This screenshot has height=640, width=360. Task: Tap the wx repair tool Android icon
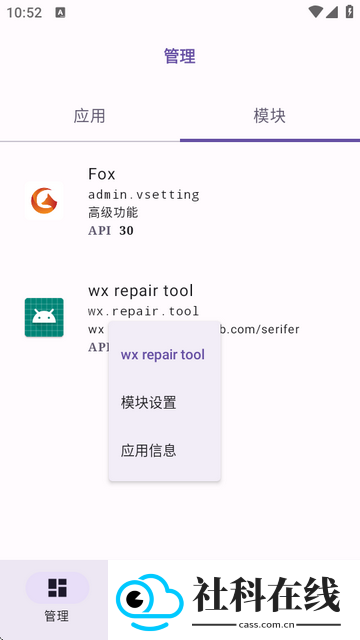coord(44,317)
